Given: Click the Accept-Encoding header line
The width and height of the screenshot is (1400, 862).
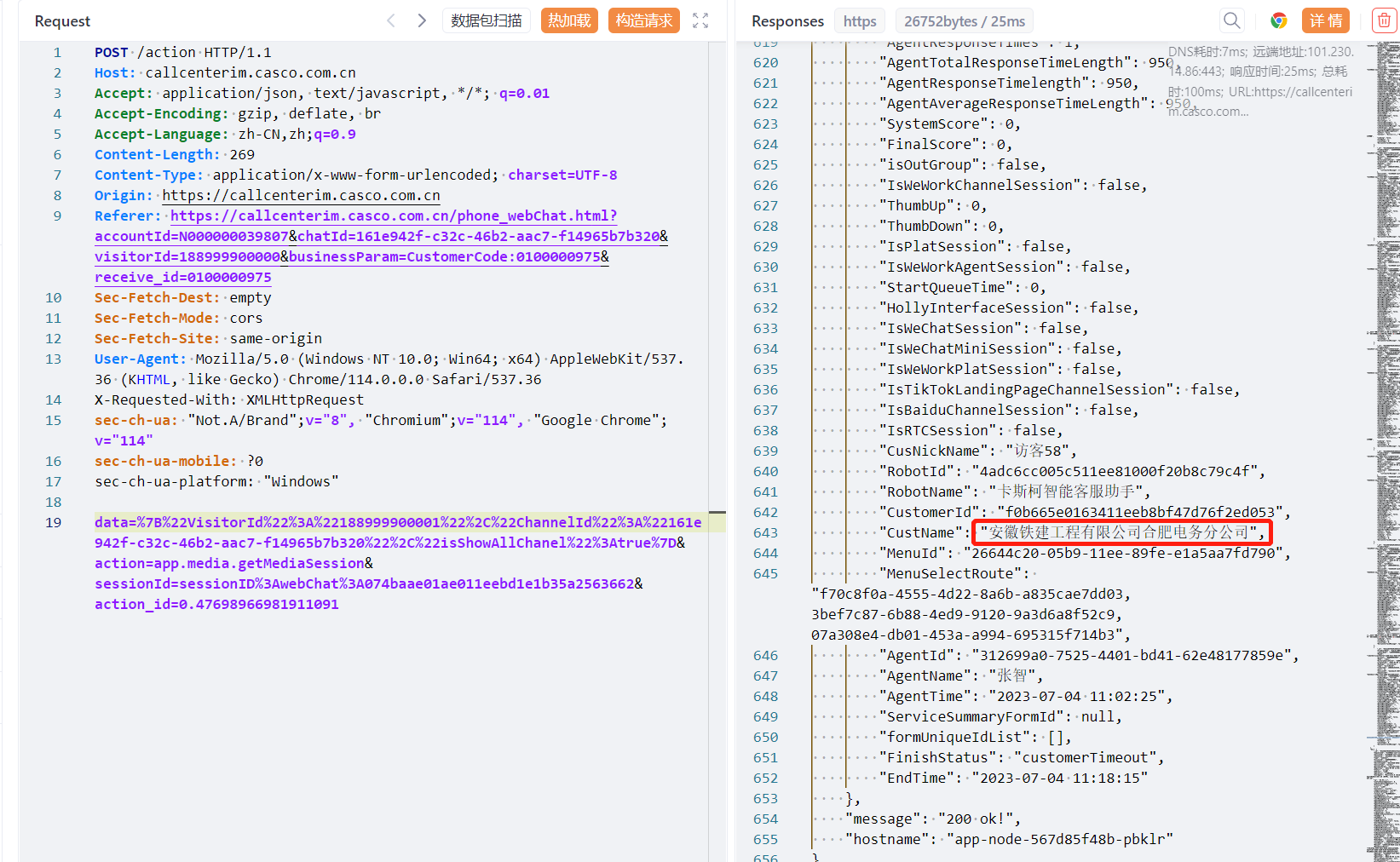Looking at the screenshot, I should (238, 113).
